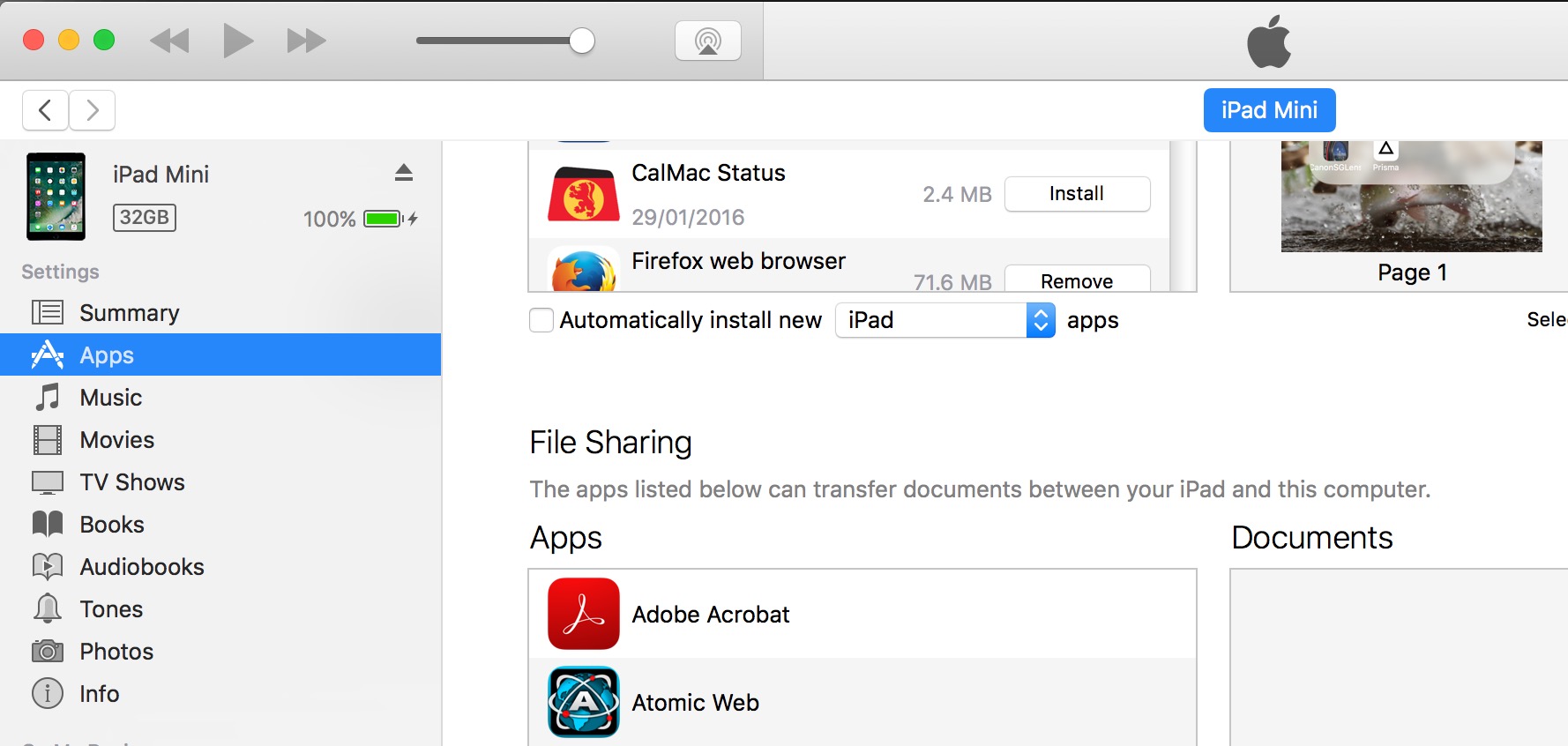
Task: Click the 2.4 MB size value
Action: click(957, 194)
